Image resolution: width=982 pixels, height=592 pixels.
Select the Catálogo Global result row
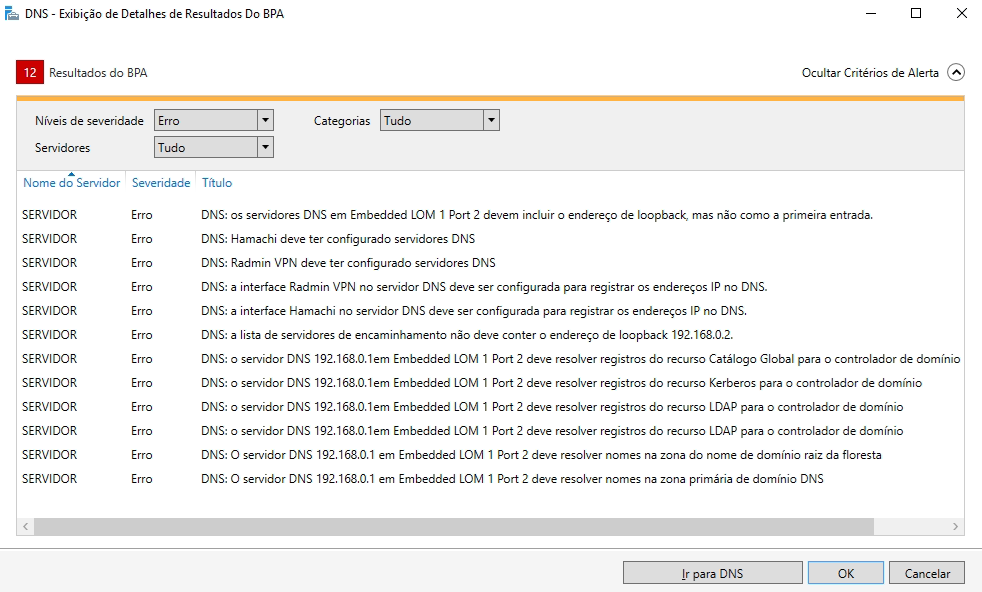coord(491,358)
